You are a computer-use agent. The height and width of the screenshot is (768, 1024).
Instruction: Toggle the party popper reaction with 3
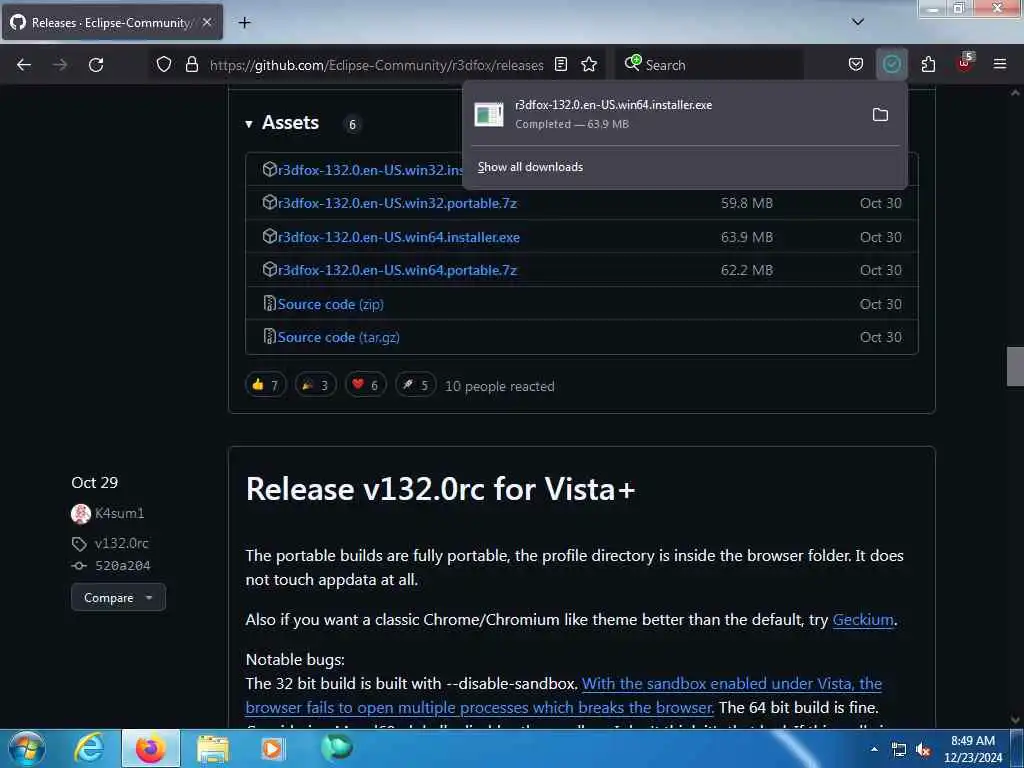(x=315, y=385)
